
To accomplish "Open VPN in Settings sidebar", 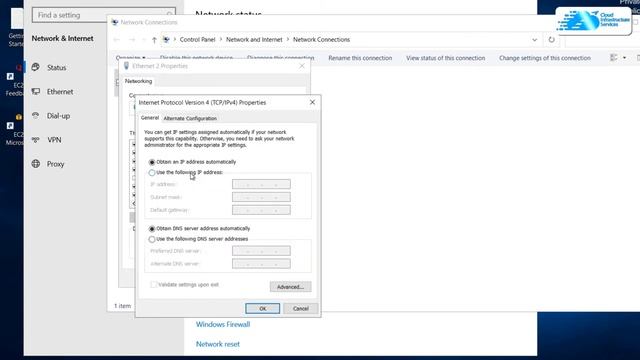I will [54, 140].
